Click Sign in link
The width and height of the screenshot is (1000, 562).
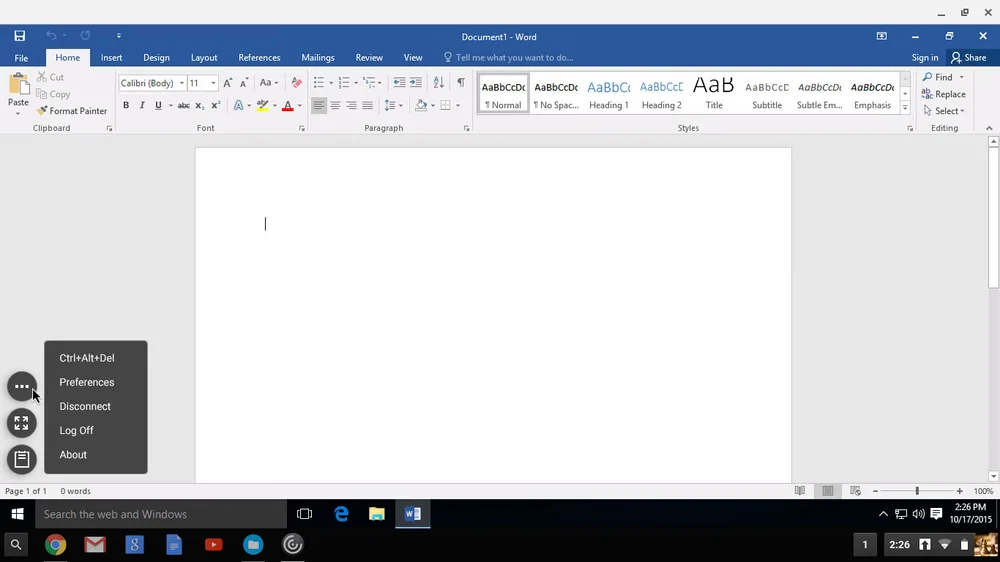(925, 57)
